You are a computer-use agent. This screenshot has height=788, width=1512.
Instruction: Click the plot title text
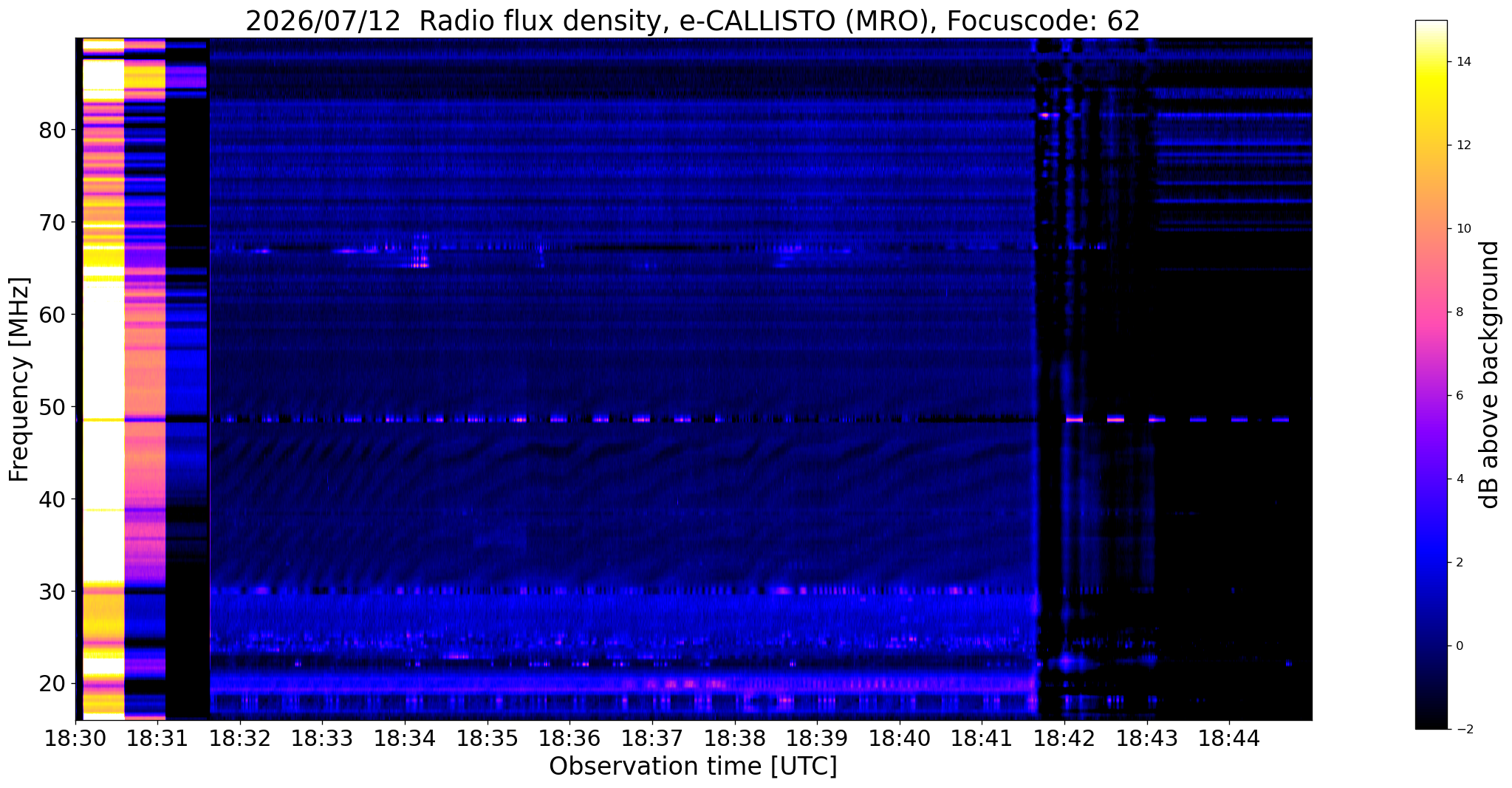(693, 21)
